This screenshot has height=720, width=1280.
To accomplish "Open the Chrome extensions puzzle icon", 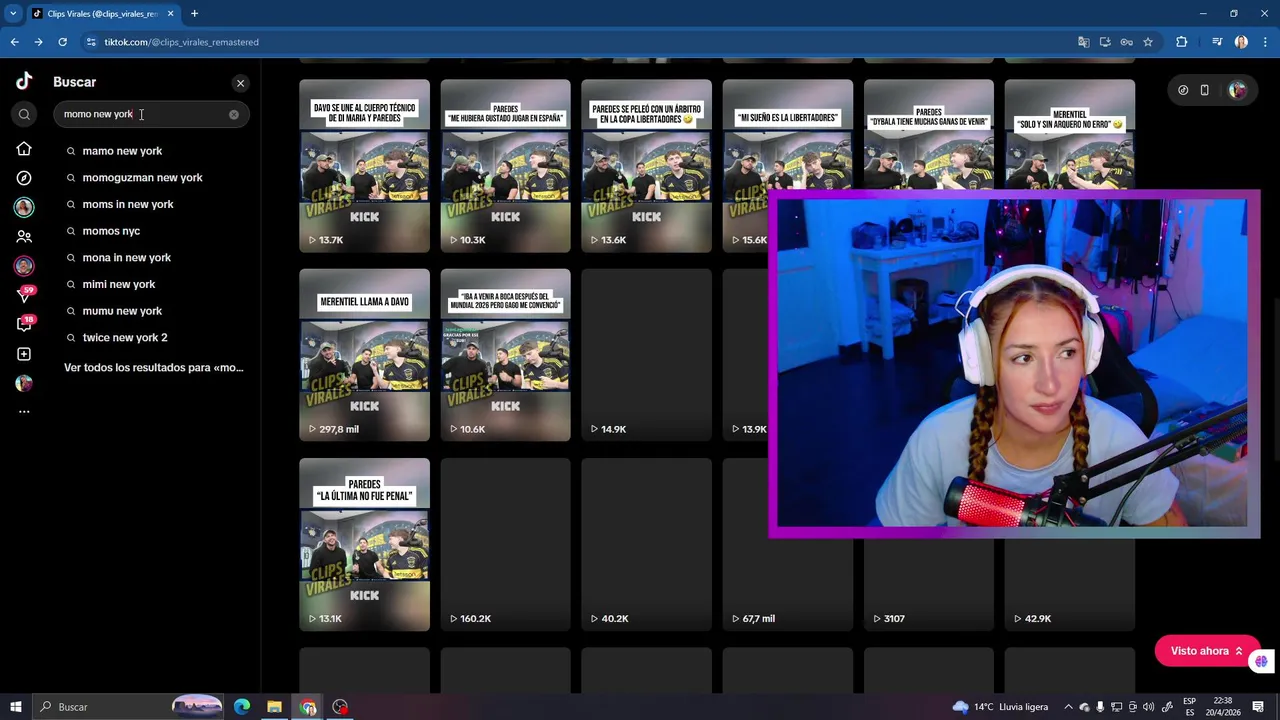I will coord(1182,42).
